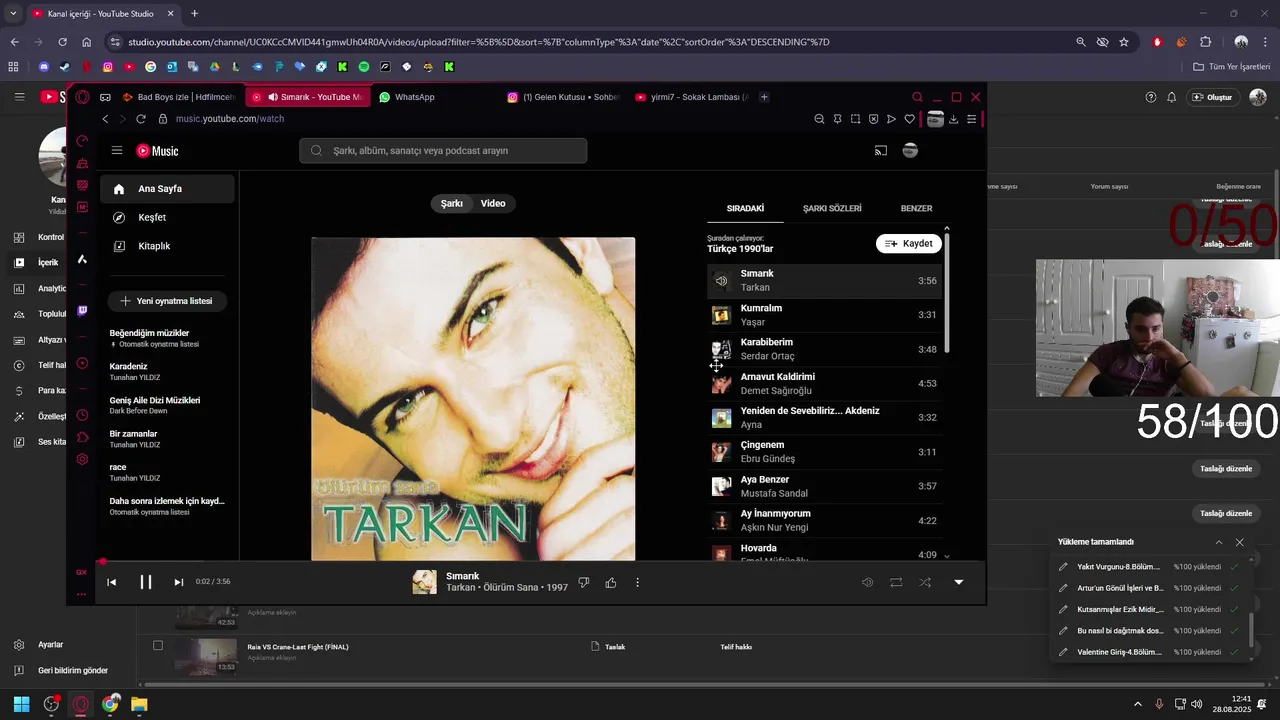Viewport: 1280px width, 720px height.
Task: Tick the Raia VS Crane-Last Fight checkbox
Action: (158, 646)
